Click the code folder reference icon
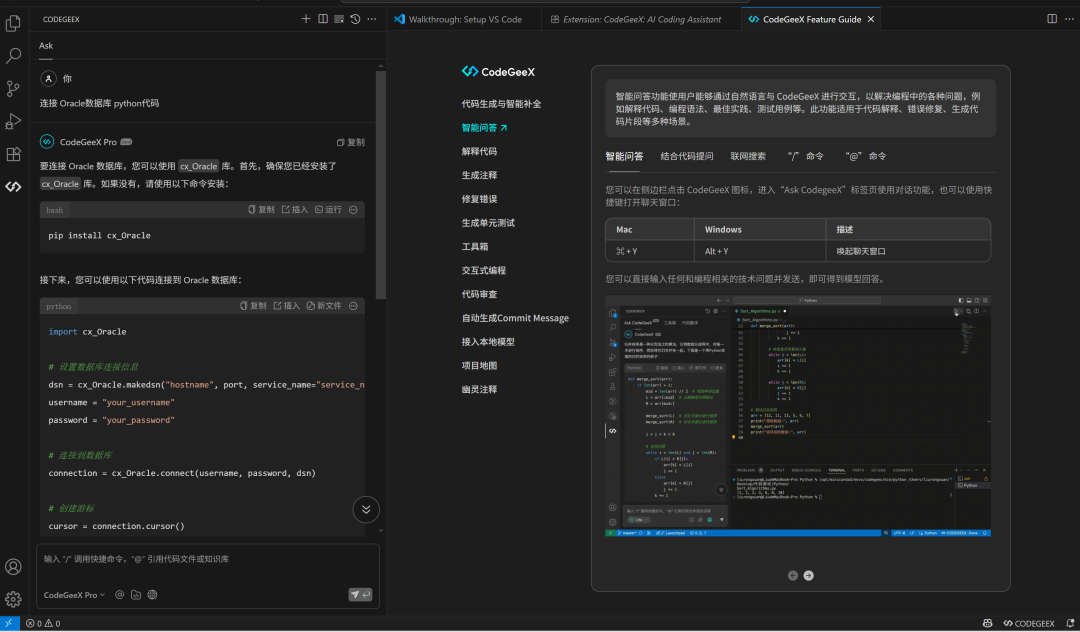 (x=136, y=595)
